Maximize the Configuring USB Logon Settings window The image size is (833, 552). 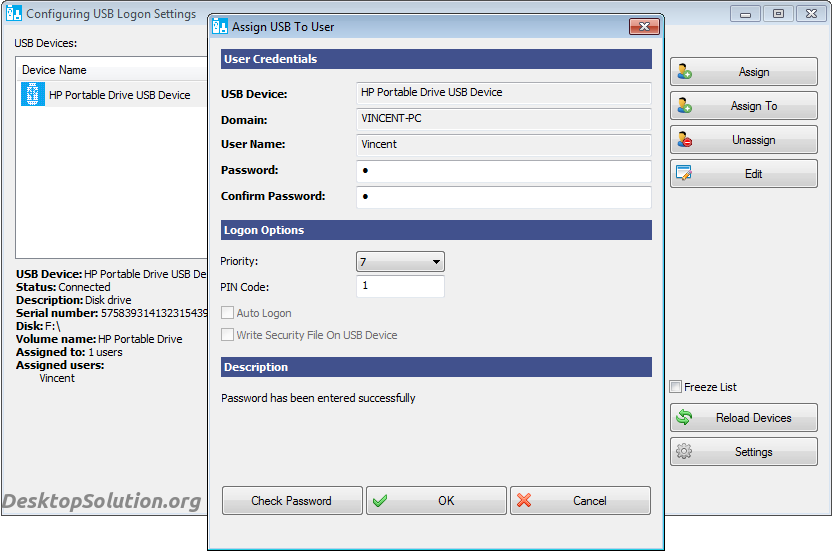pyautogui.click(x=778, y=13)
